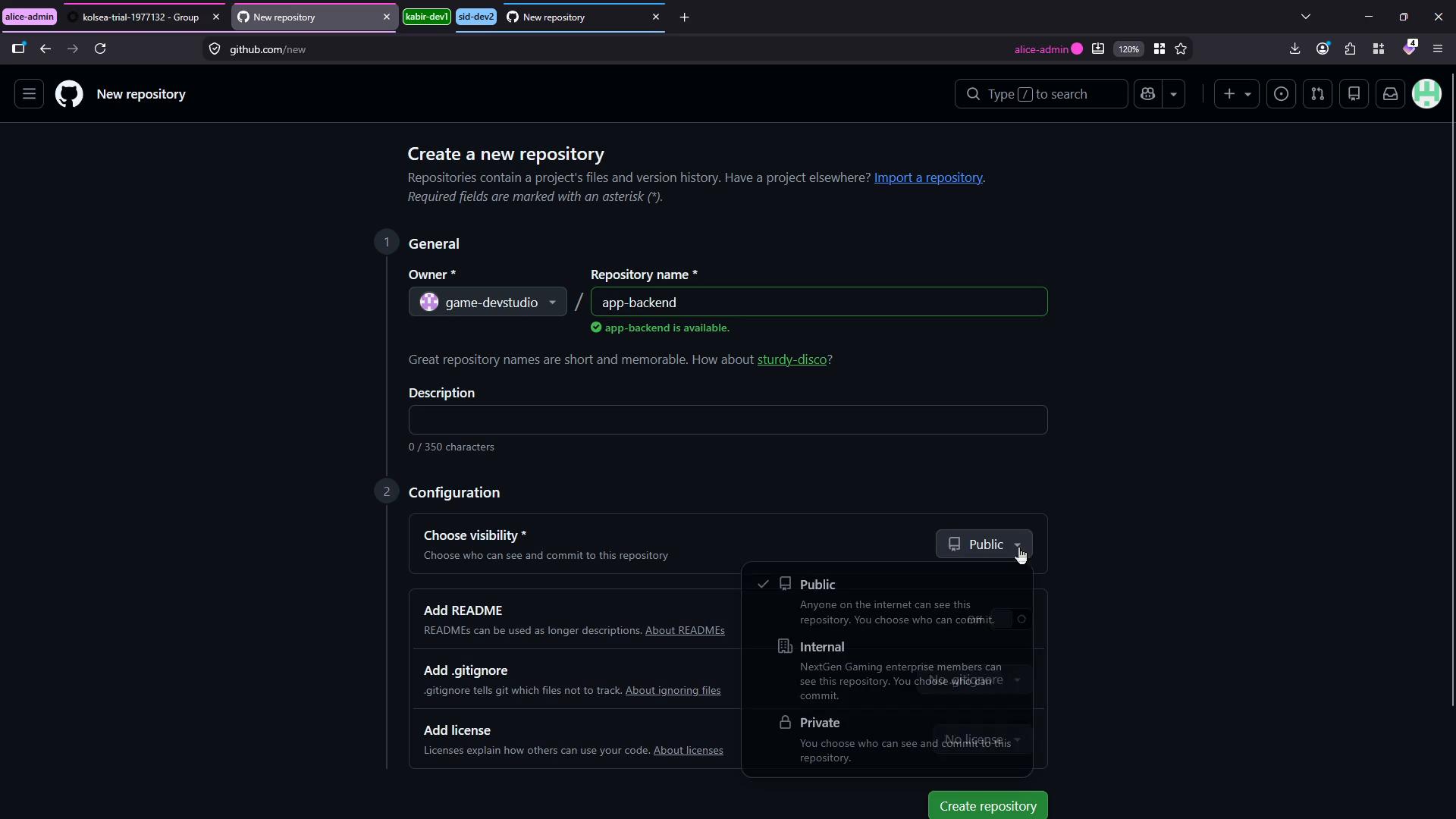The image size is (1456, 819).
Task: Open the Notifications inbox icon
Action: 1390,94
